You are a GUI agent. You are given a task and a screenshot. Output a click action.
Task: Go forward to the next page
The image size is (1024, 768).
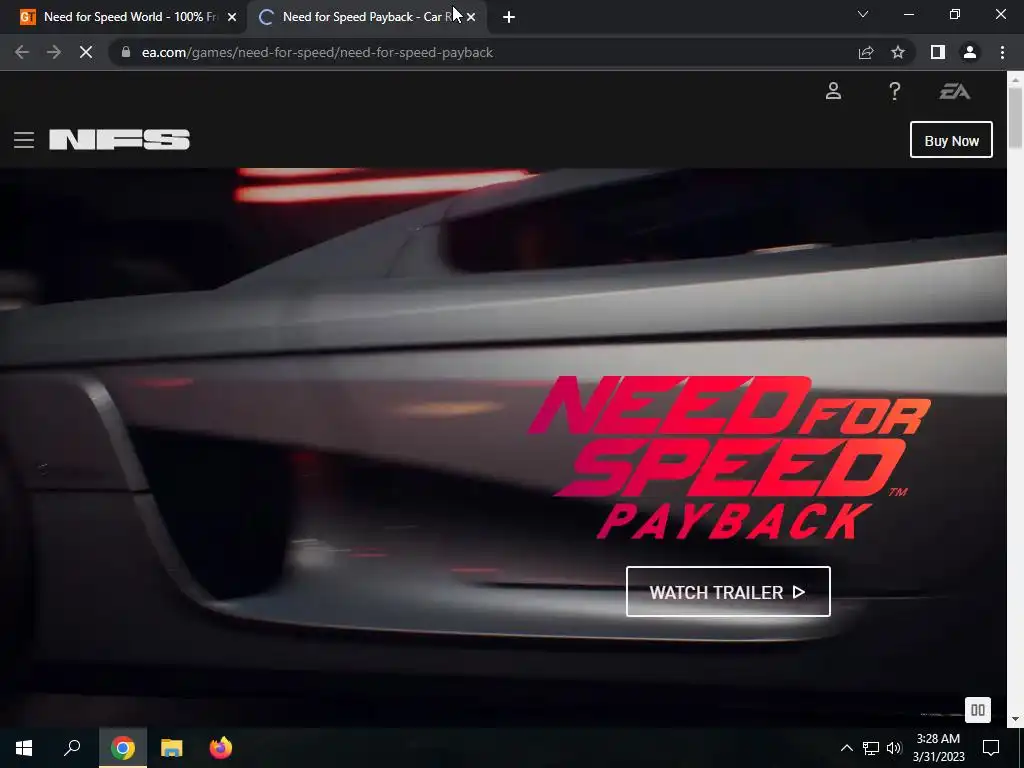pos(54,52)
